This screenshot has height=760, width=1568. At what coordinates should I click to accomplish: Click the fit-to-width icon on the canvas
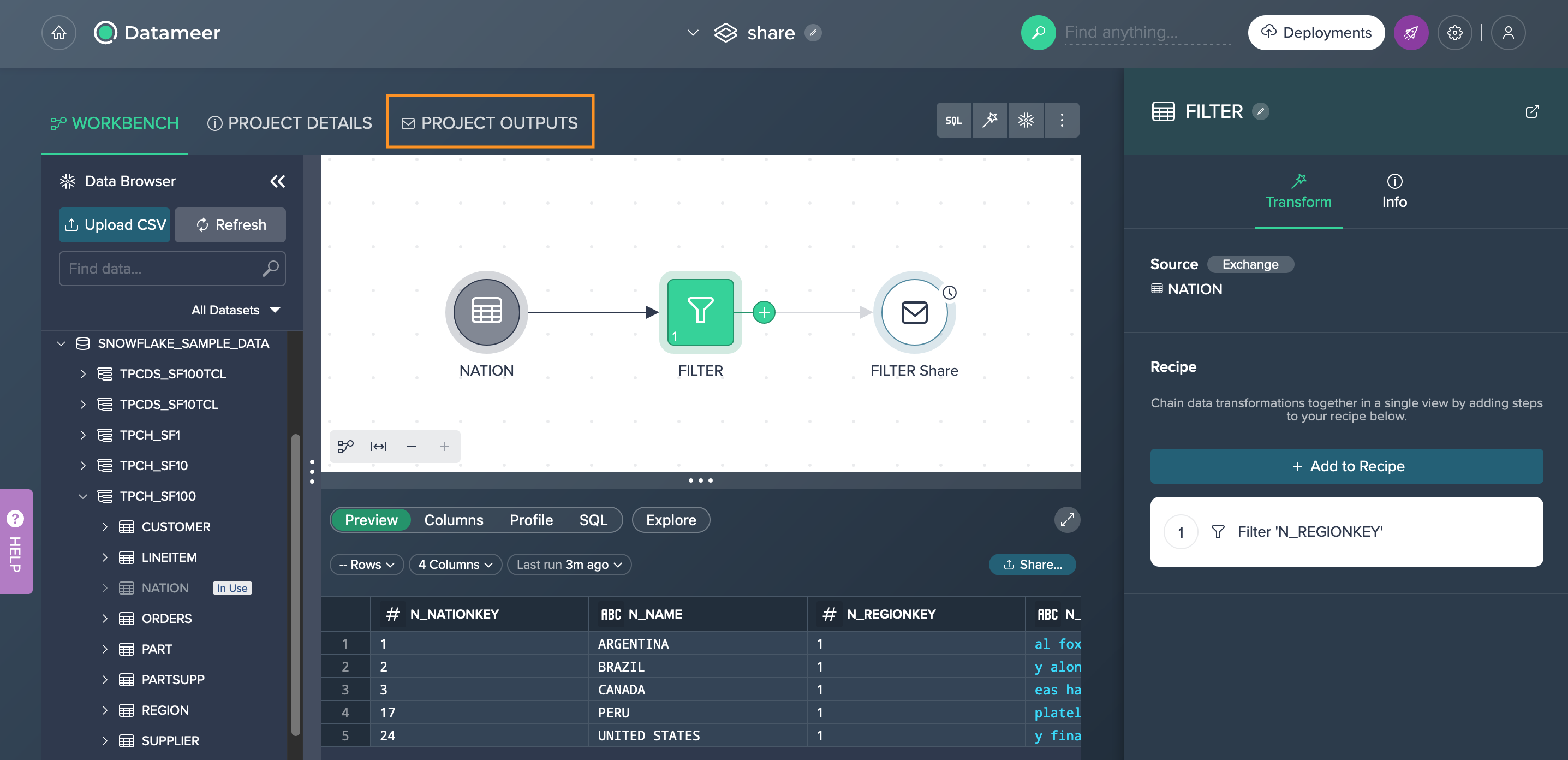pyautogui.click(x=378, y=447)
